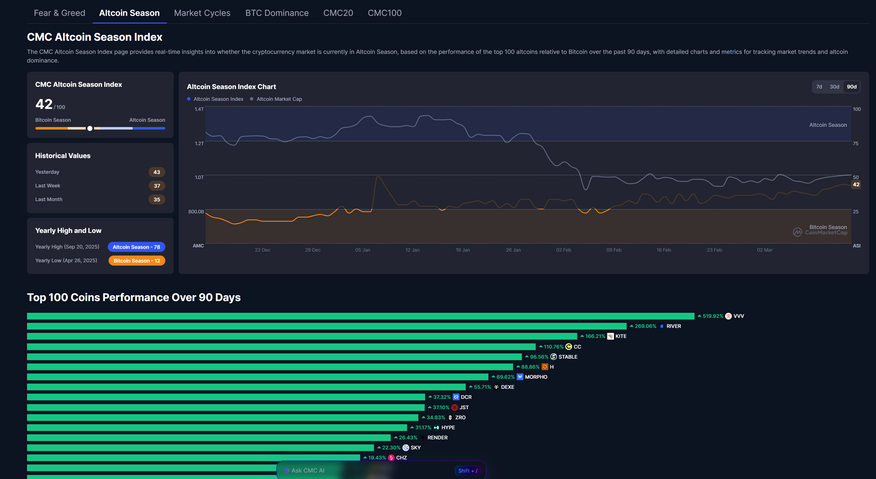Click the Shift + / shortcut badge

[468, 471]
